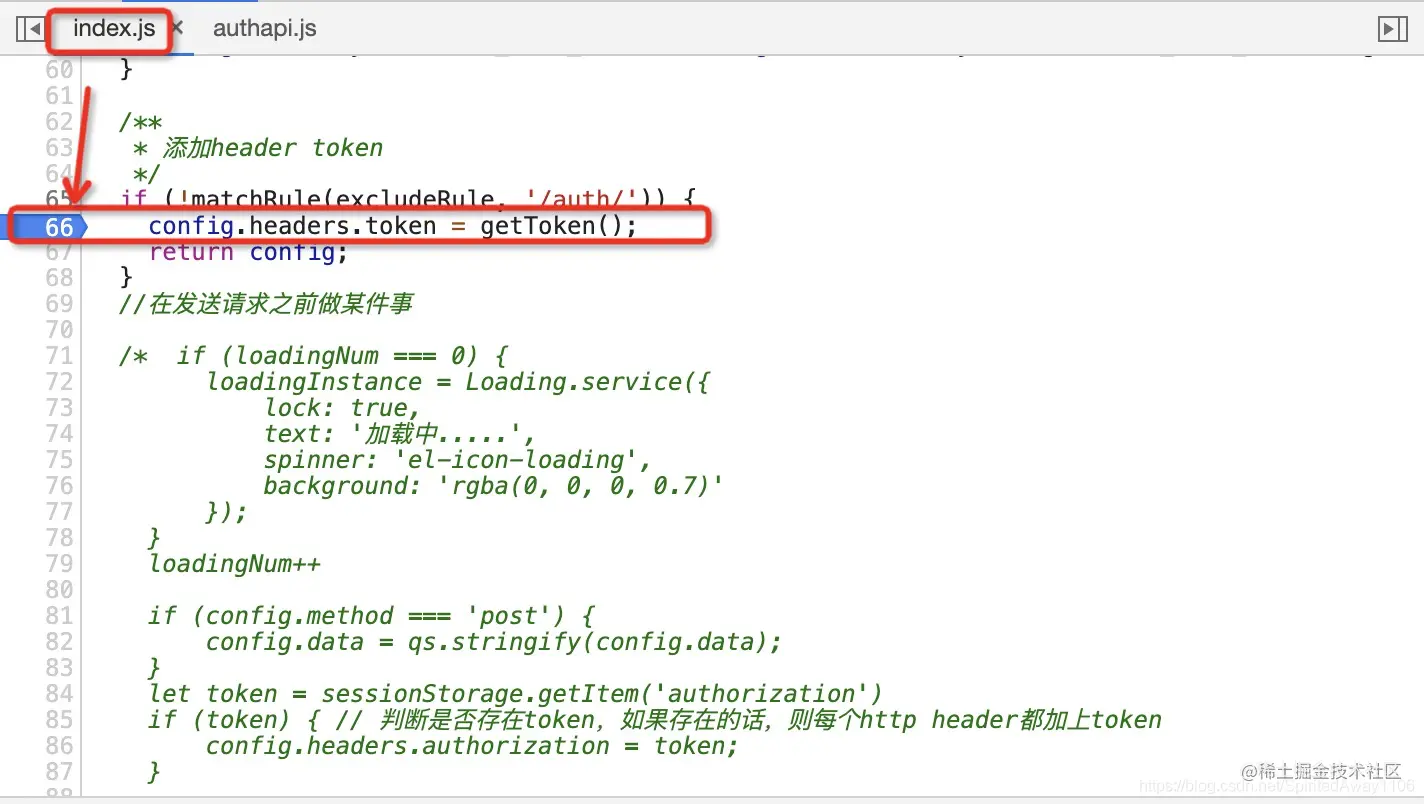Click the spinner: 'el-icon-loading' line

458,460
